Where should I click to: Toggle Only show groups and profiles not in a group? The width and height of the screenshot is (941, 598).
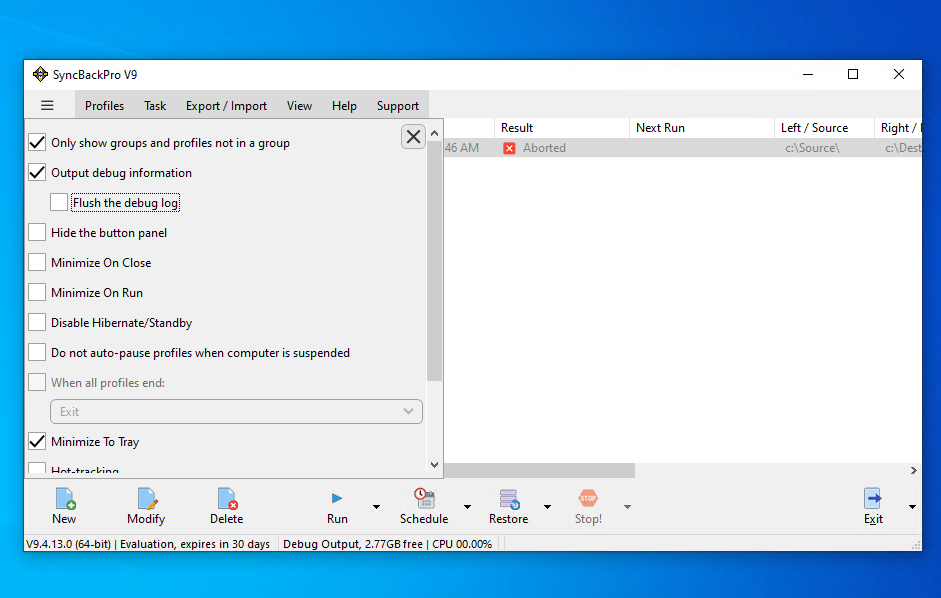[x=37, y=143]
